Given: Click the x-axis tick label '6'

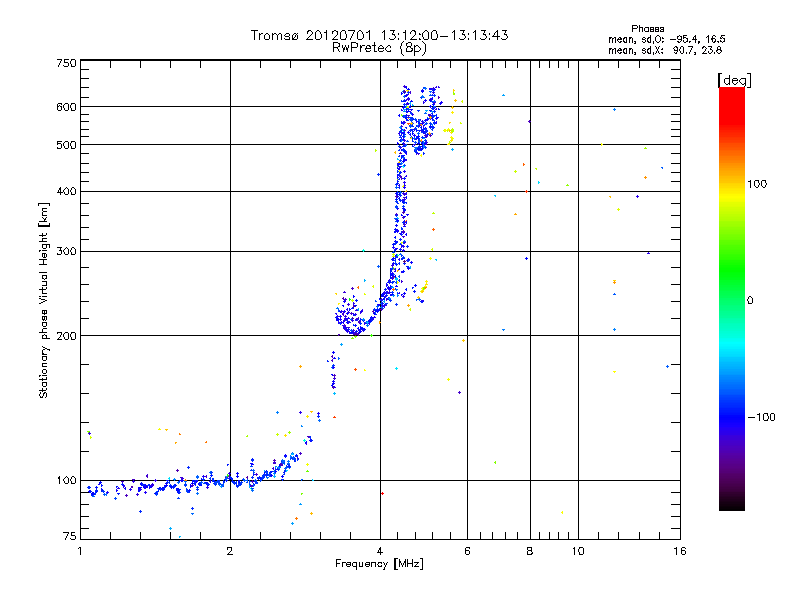Looking at the screenshot, I should (x=467, y=551).
